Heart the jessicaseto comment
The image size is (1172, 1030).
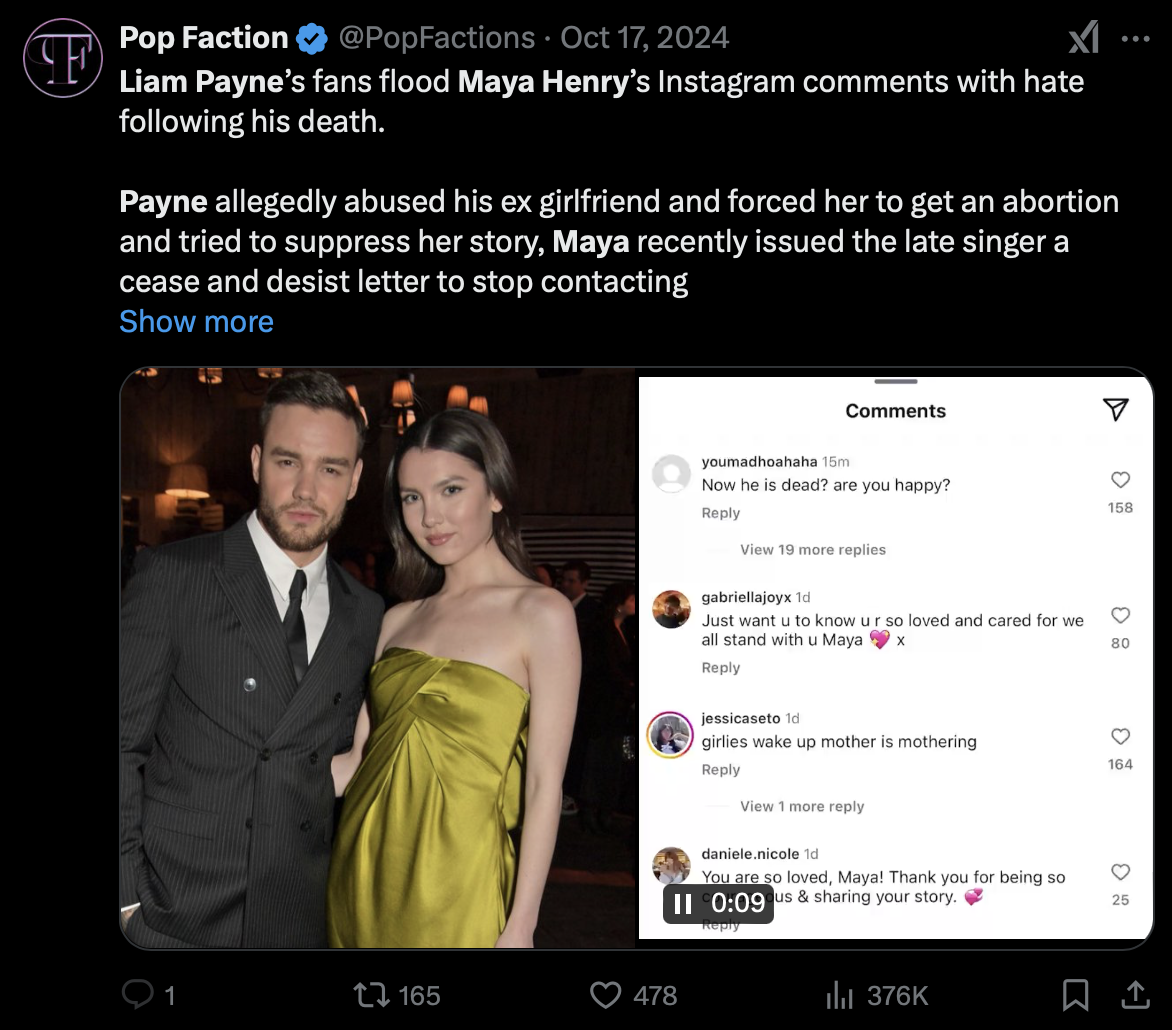(1120, 737)
